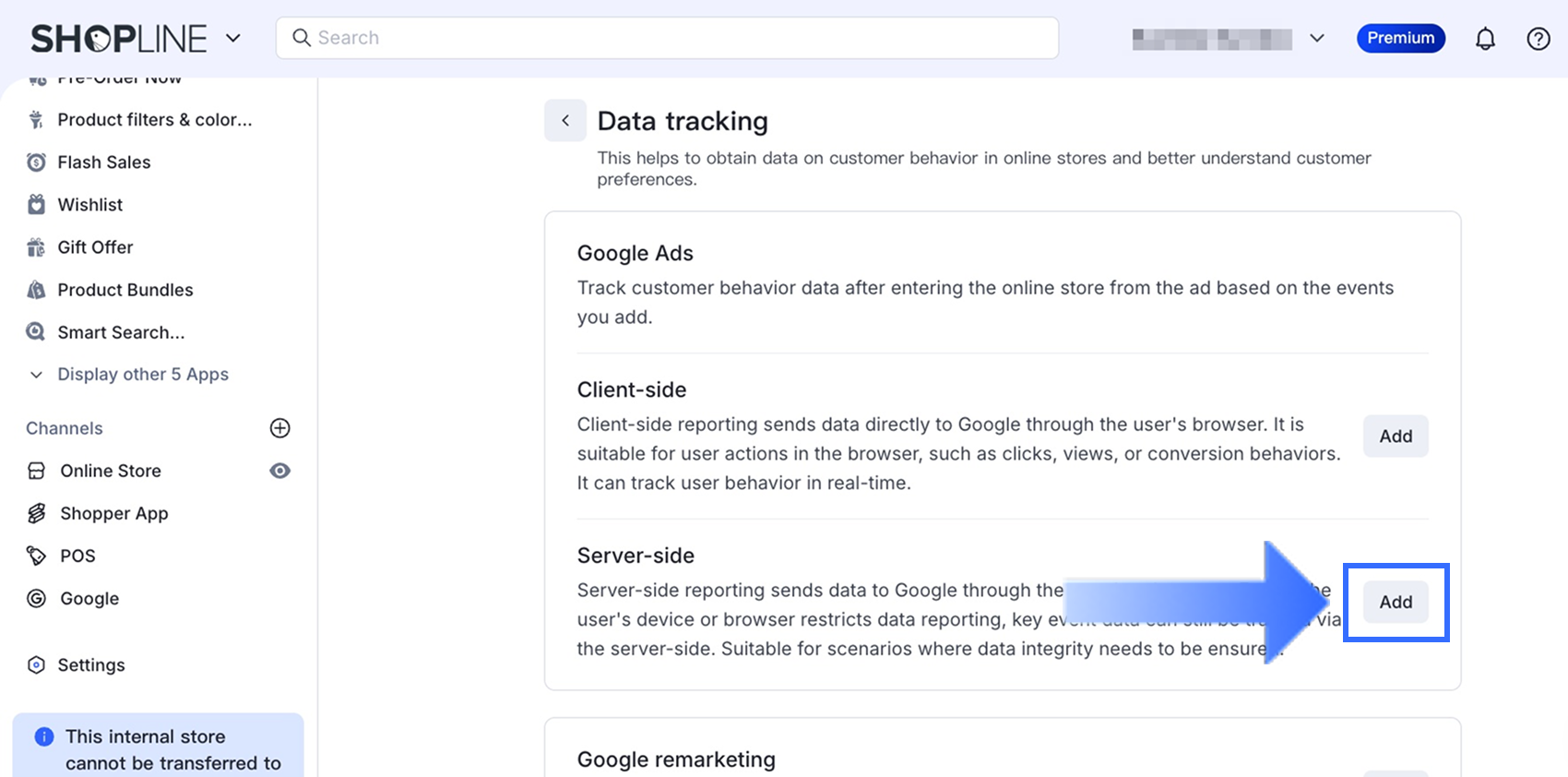Open the help question mark icon
The height and width of the screenshot is (777, 1568).
coord(1538,39)
